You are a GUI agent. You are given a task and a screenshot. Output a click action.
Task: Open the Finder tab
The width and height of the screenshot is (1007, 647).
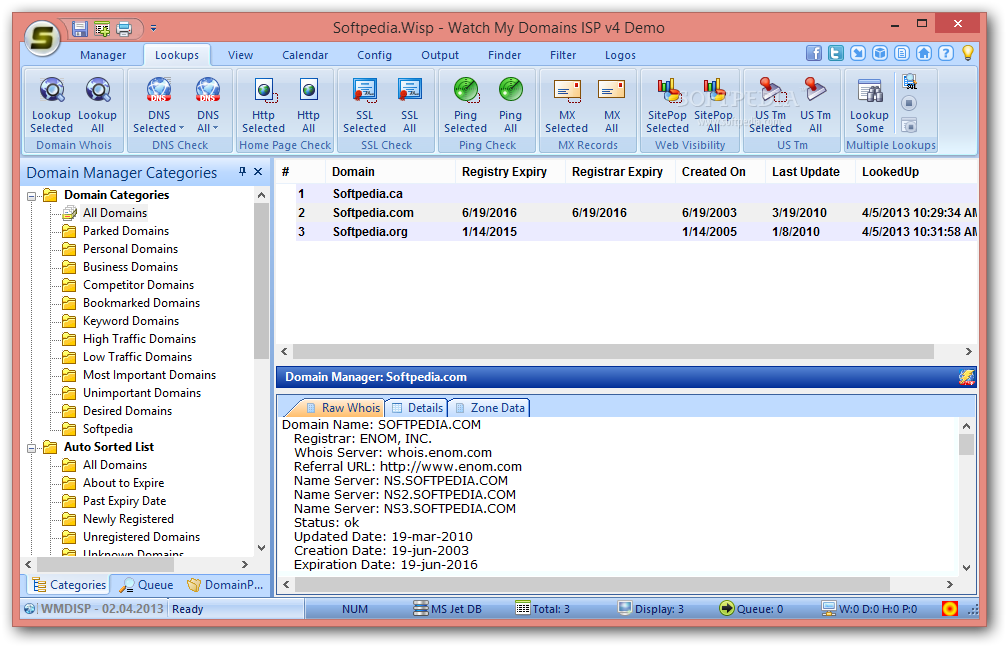coord(504,55)
